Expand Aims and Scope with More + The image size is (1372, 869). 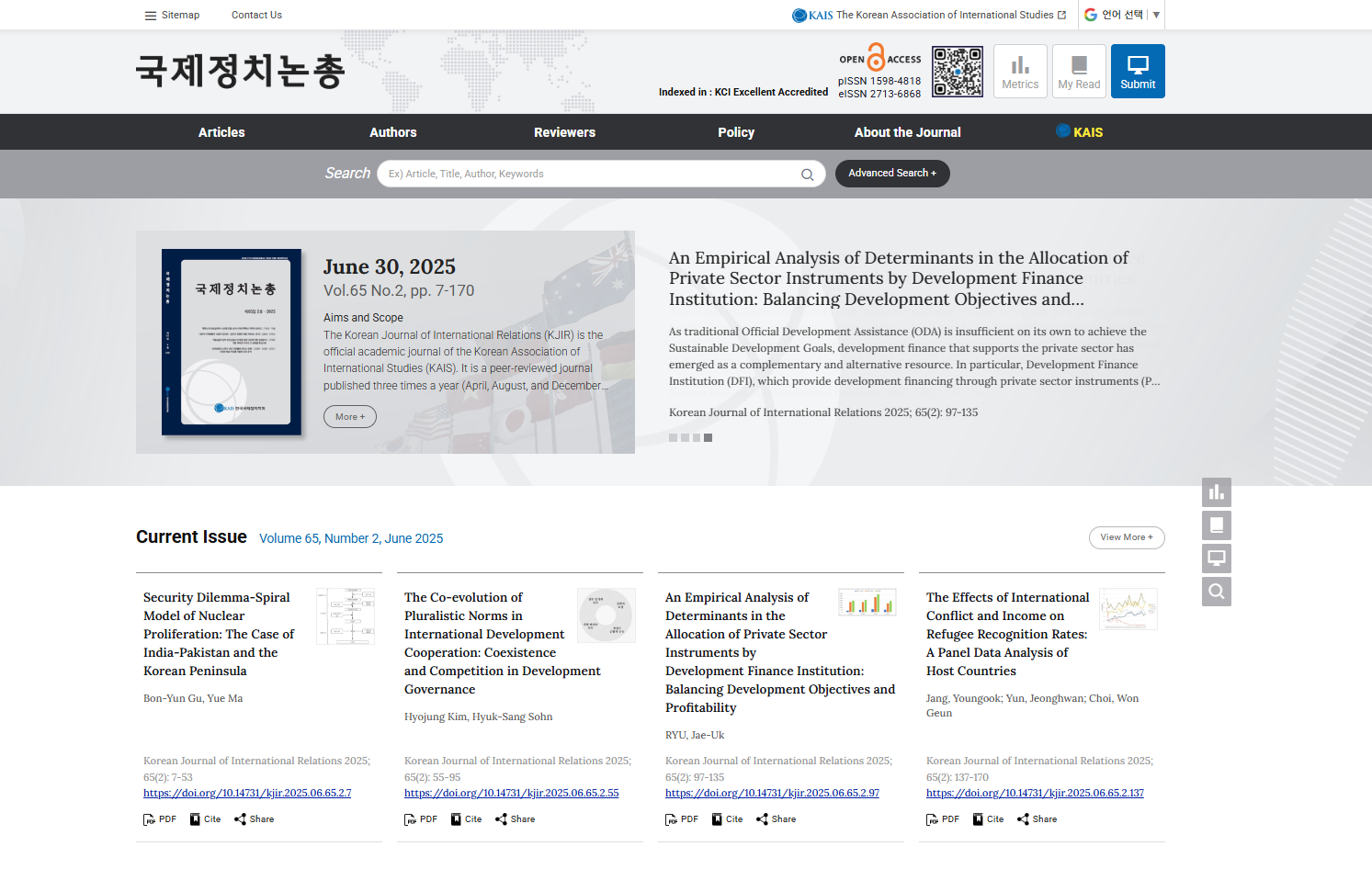click(349, 417)
